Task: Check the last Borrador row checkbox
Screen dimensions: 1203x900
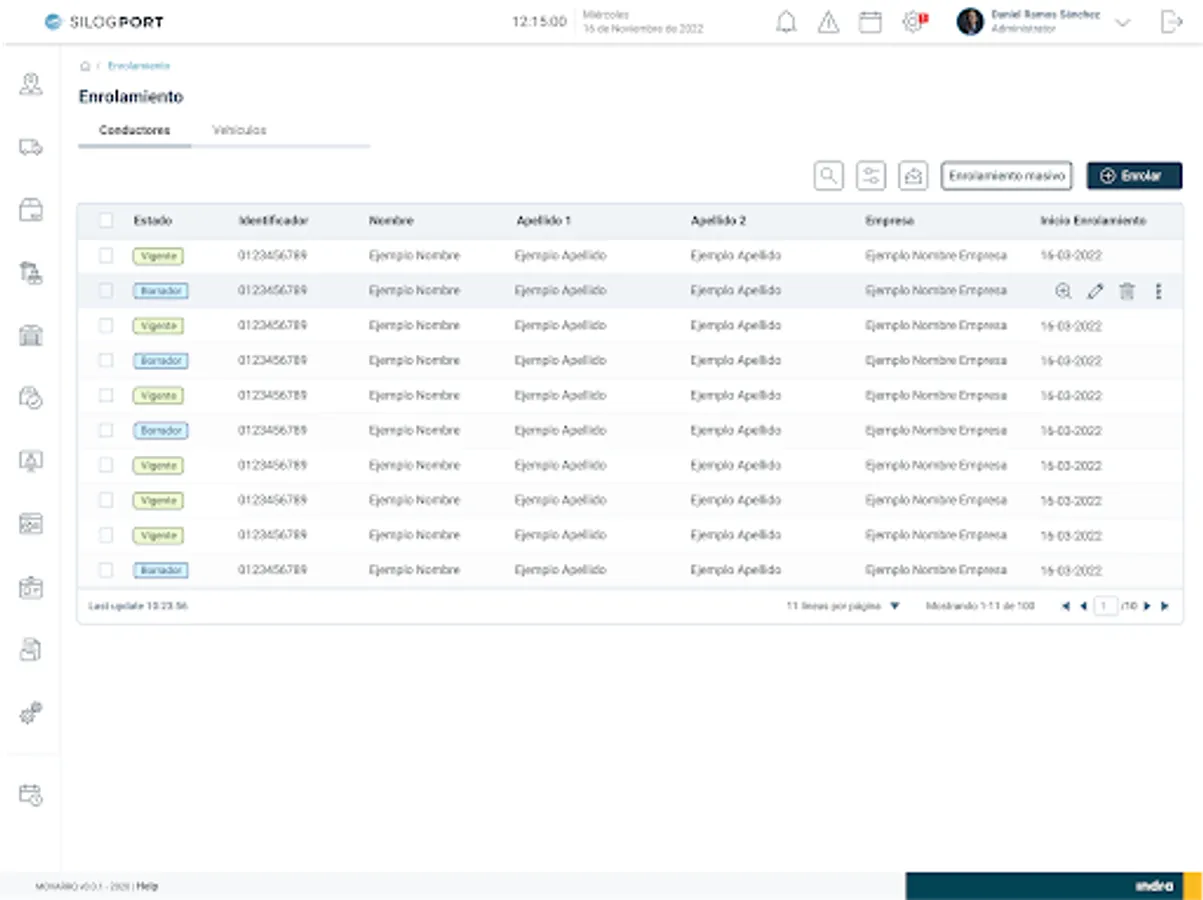Action: pyautogui.click(x=106, y=570)
